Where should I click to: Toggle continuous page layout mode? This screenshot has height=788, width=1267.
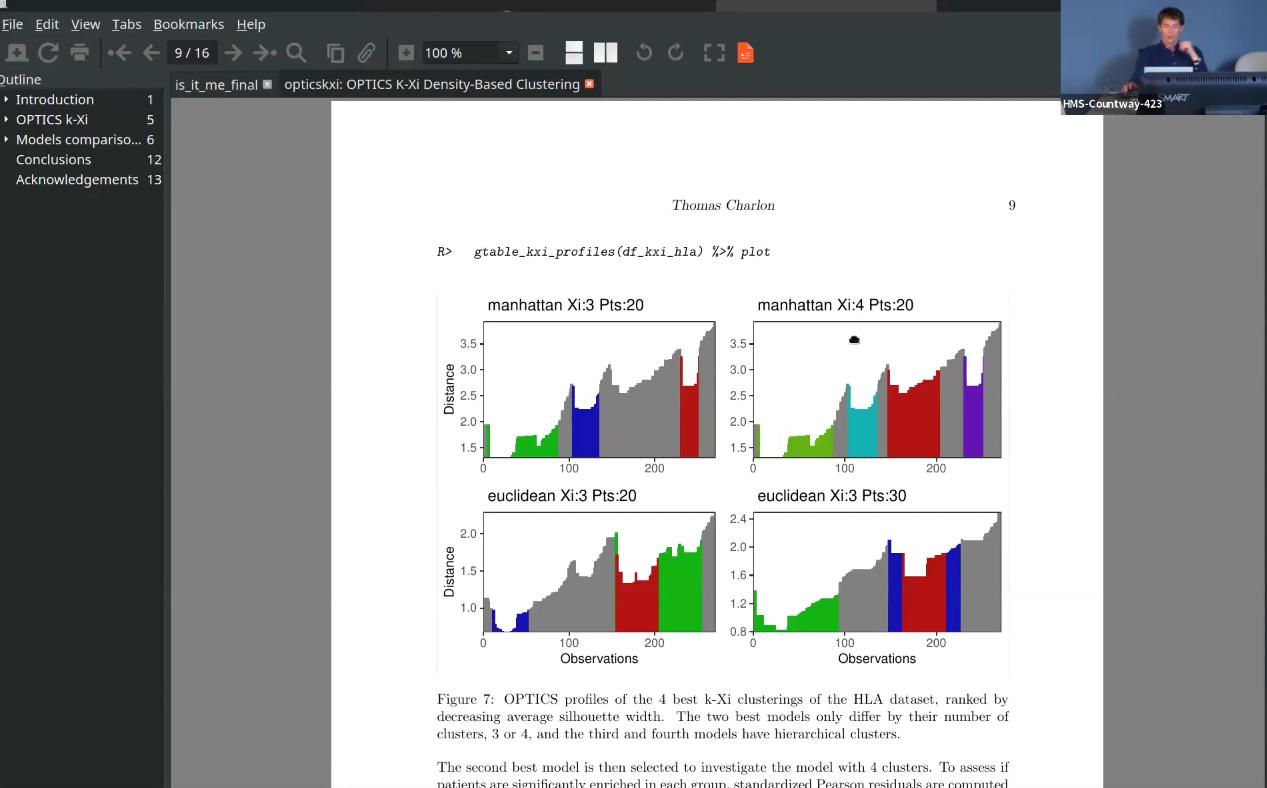coord(574,53)
